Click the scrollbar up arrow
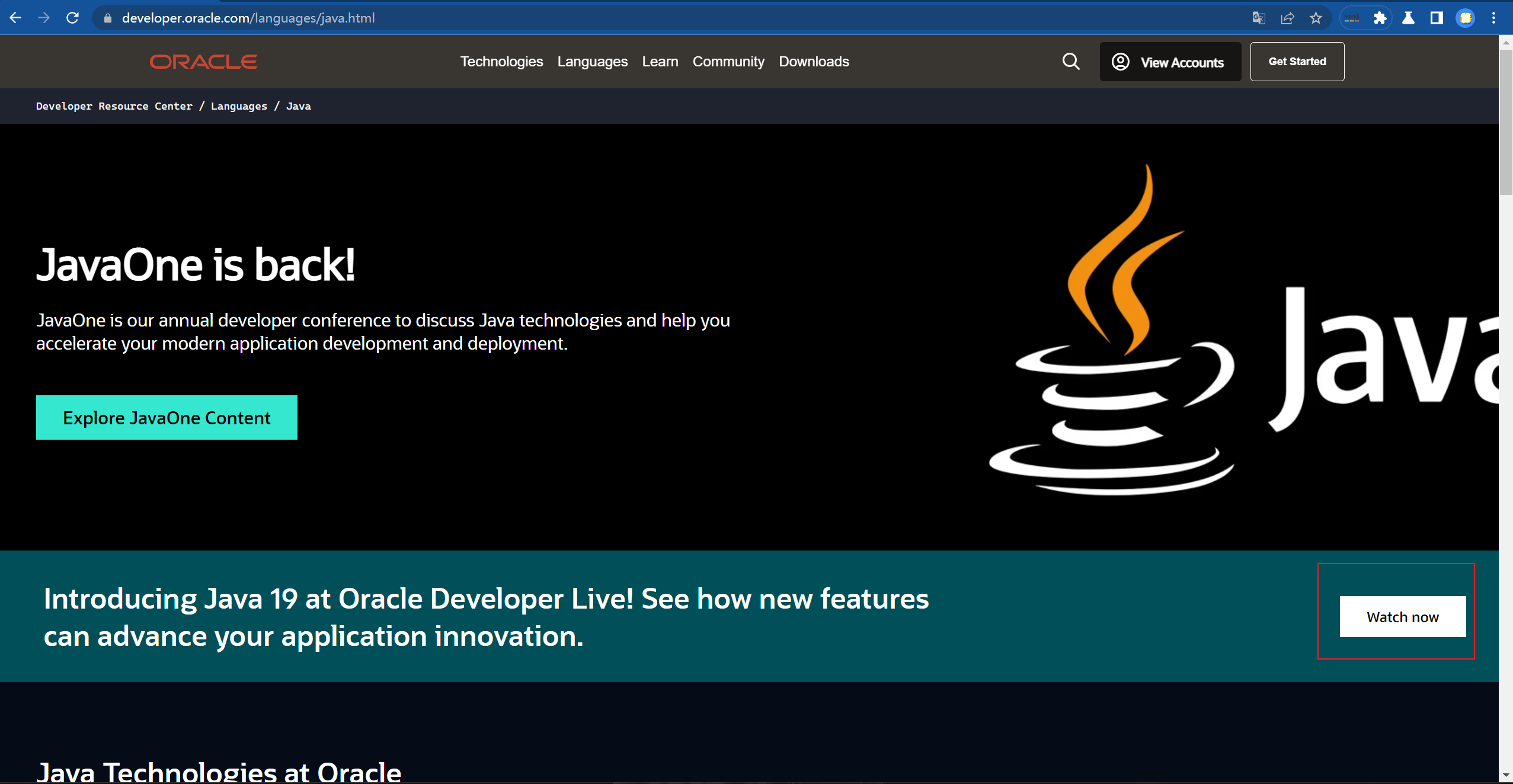 (x=1505, y=43)
